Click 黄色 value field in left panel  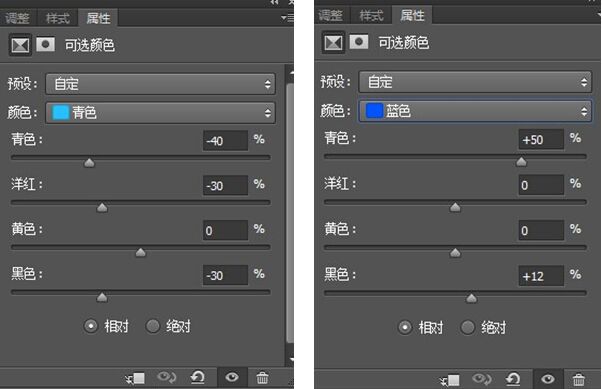pos(225,230)
